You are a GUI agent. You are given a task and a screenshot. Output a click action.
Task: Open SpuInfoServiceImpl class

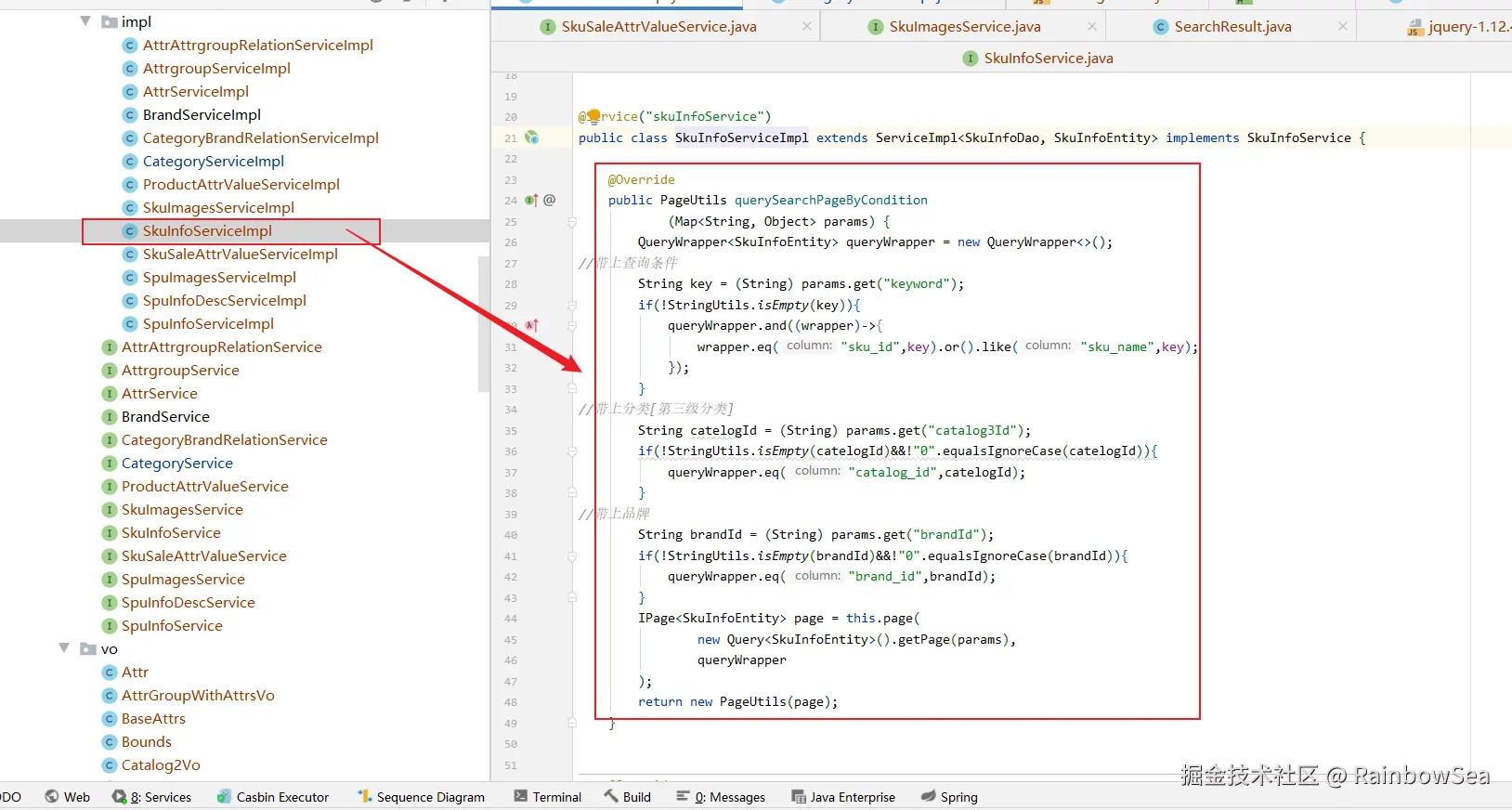[x=208, y=323]
